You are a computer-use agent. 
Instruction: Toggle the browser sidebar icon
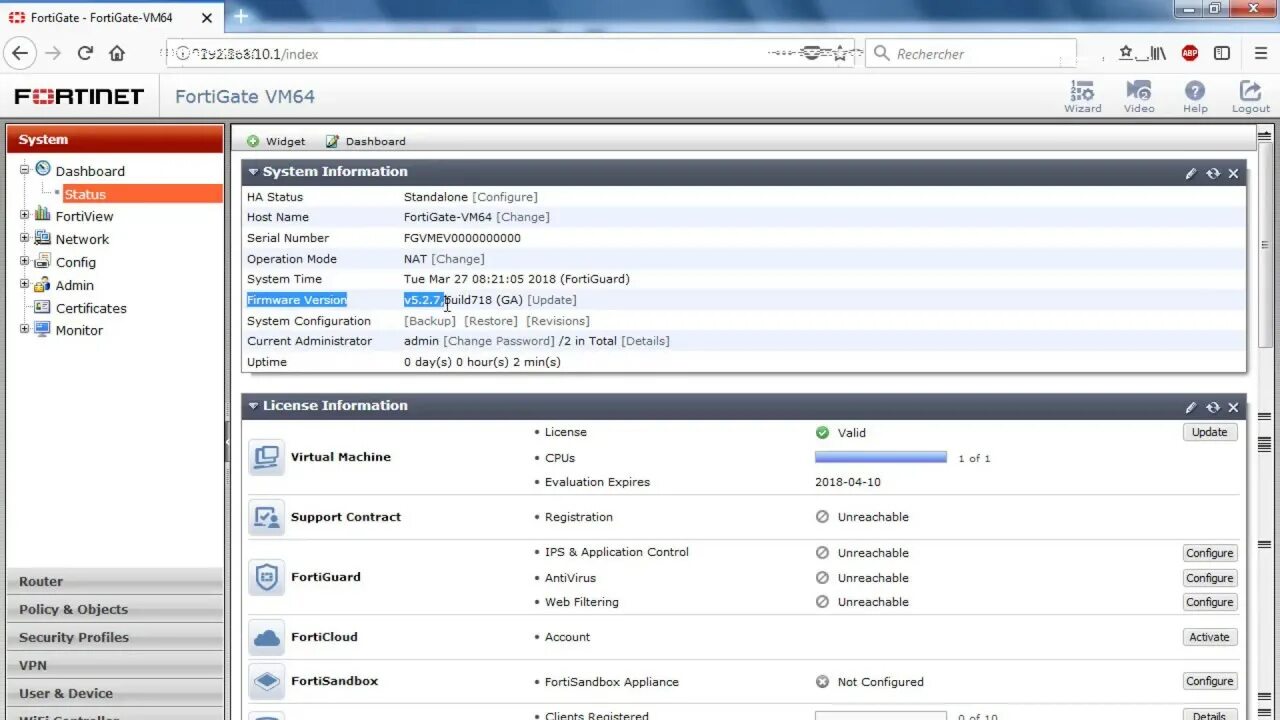tap(1222, 53)
